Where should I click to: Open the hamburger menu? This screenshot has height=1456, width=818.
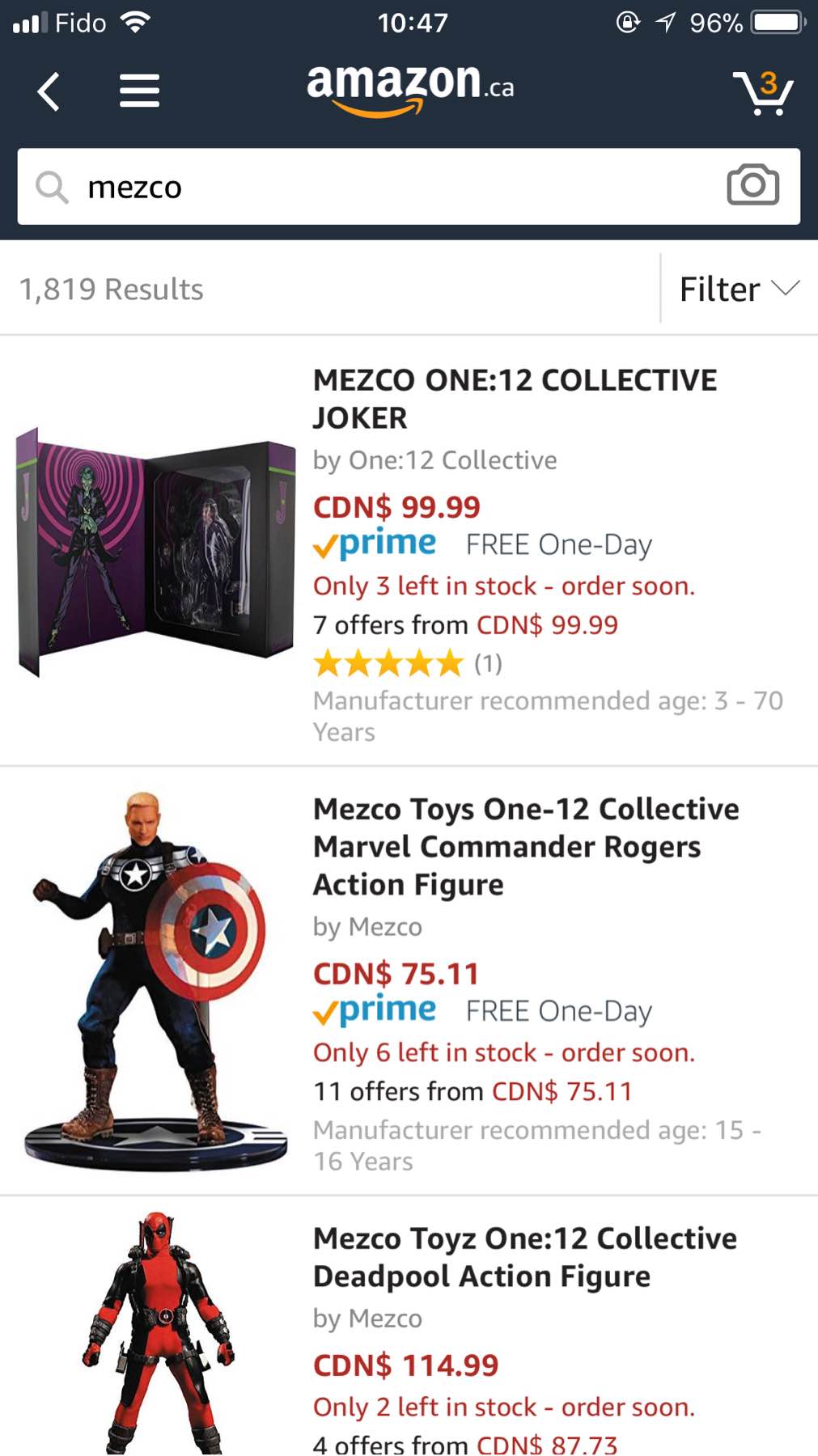139,91
